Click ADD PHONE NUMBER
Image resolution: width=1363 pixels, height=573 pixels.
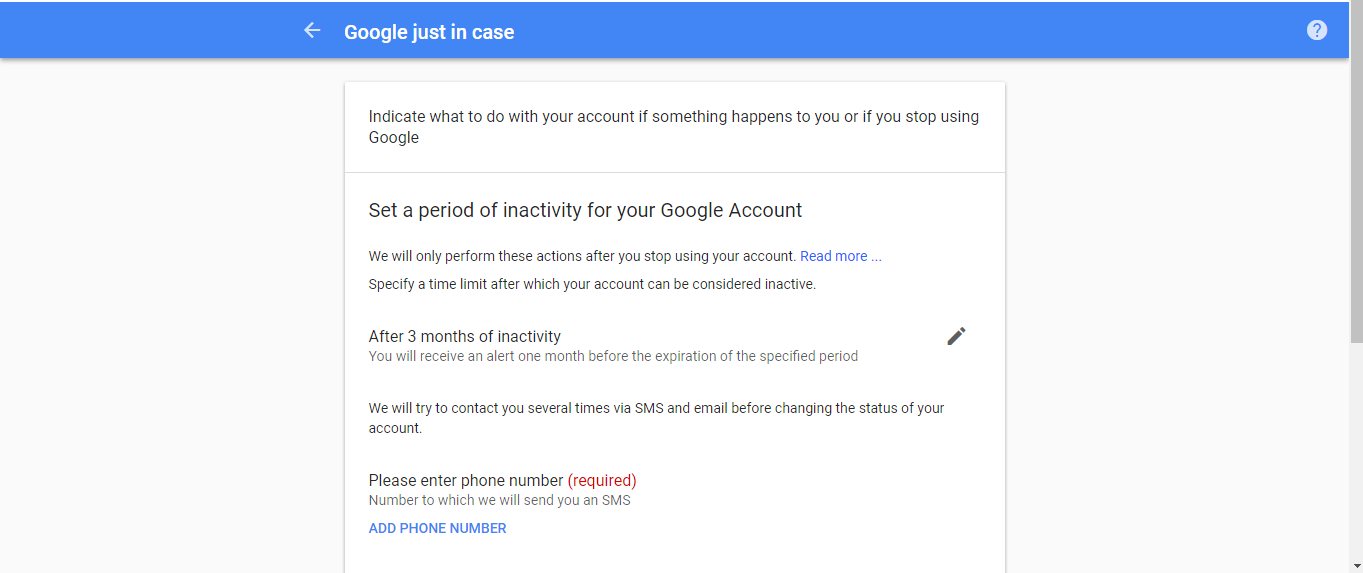point(437,528)
